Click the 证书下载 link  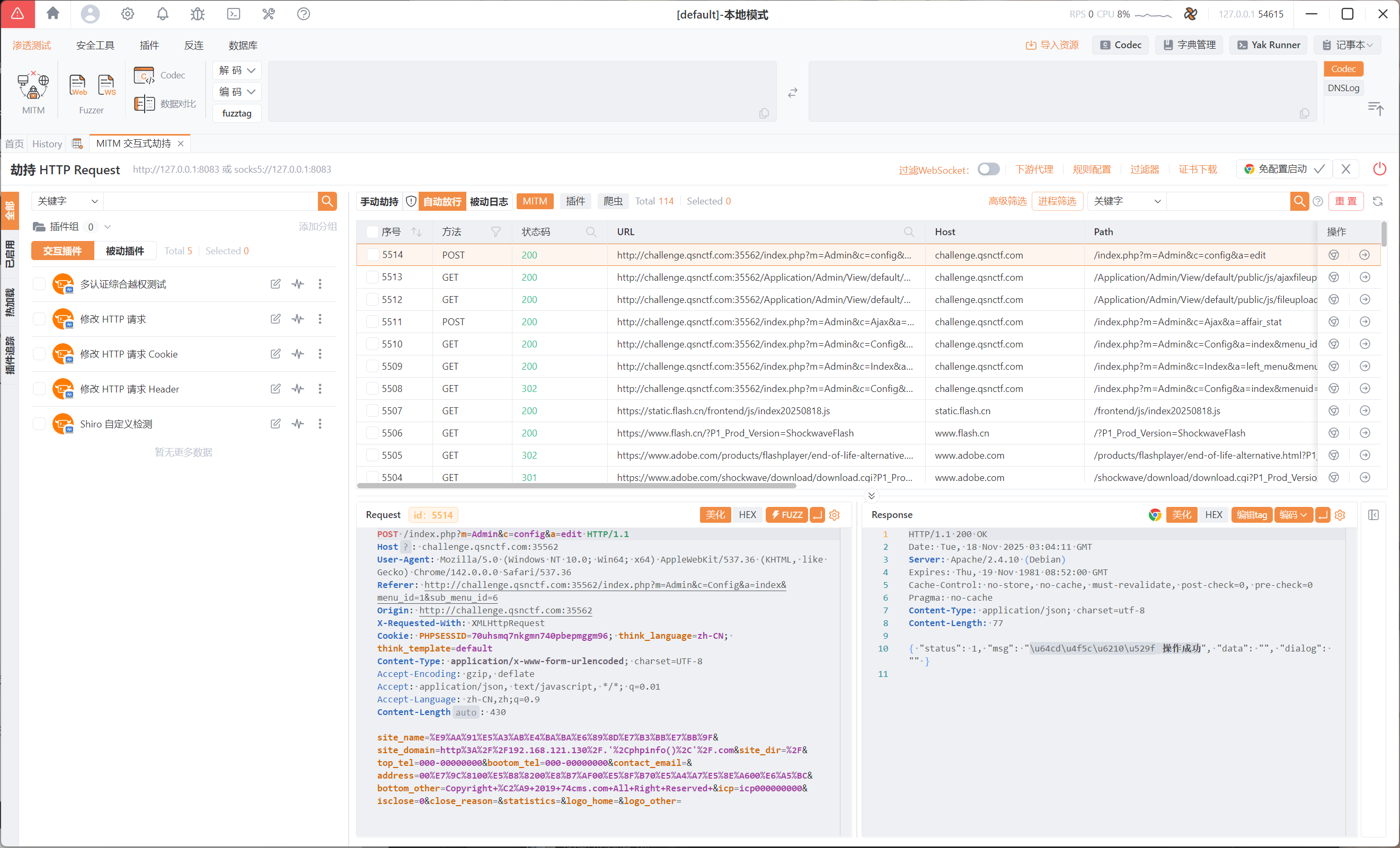1198,169
